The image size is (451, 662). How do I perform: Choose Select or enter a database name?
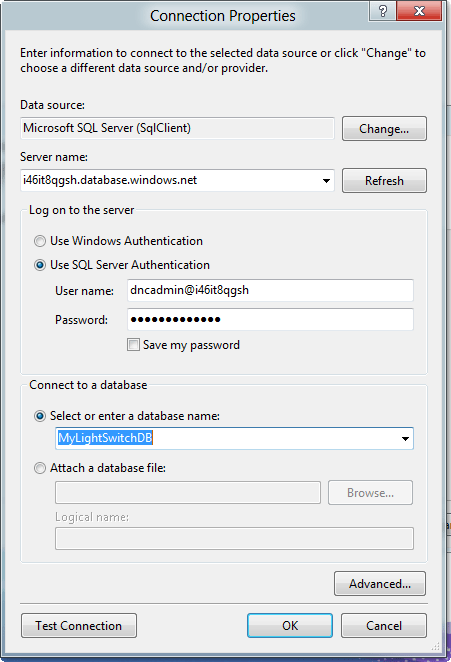40,416
